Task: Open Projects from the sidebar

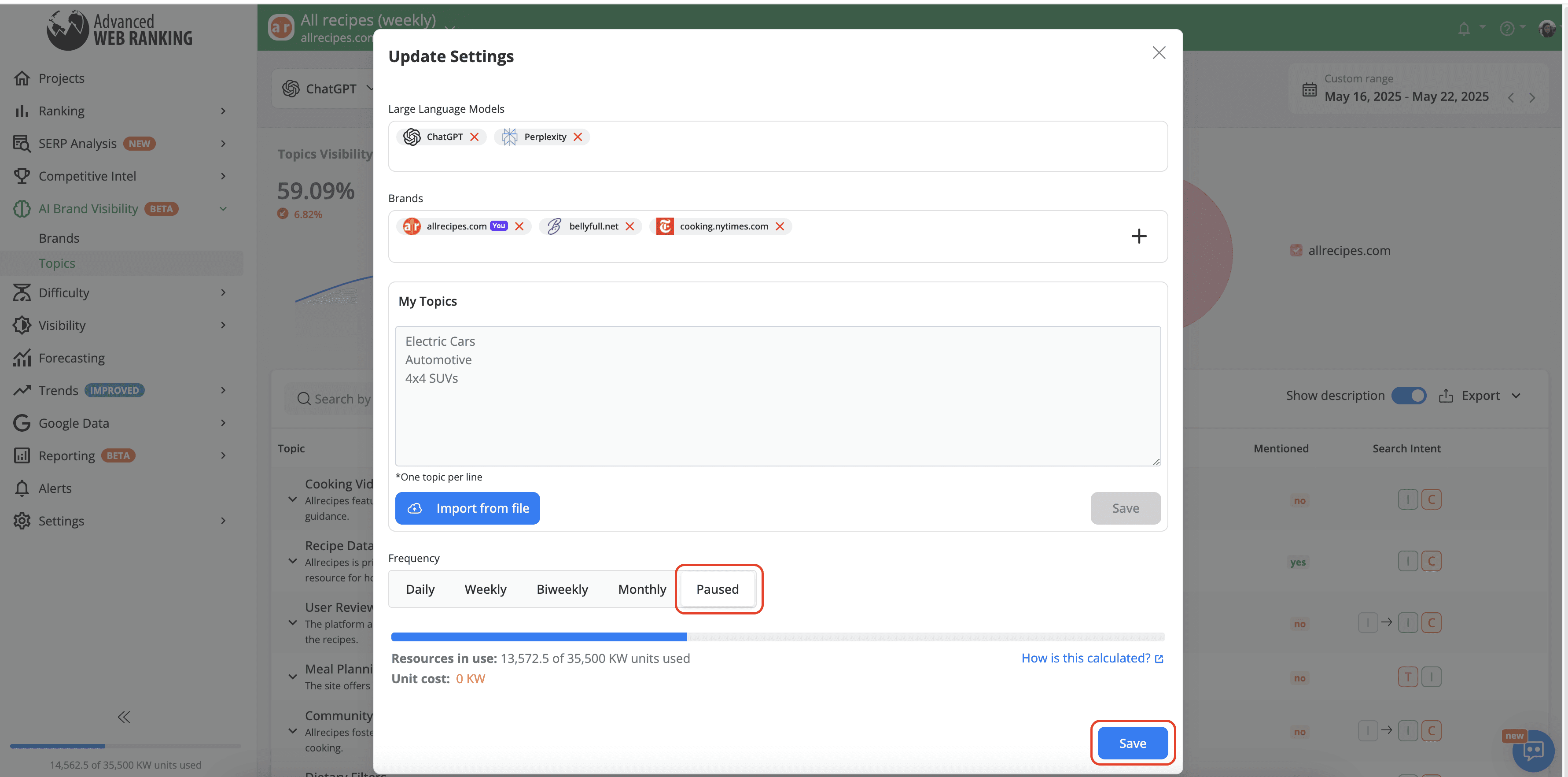Action: click(x=62, y=78)
